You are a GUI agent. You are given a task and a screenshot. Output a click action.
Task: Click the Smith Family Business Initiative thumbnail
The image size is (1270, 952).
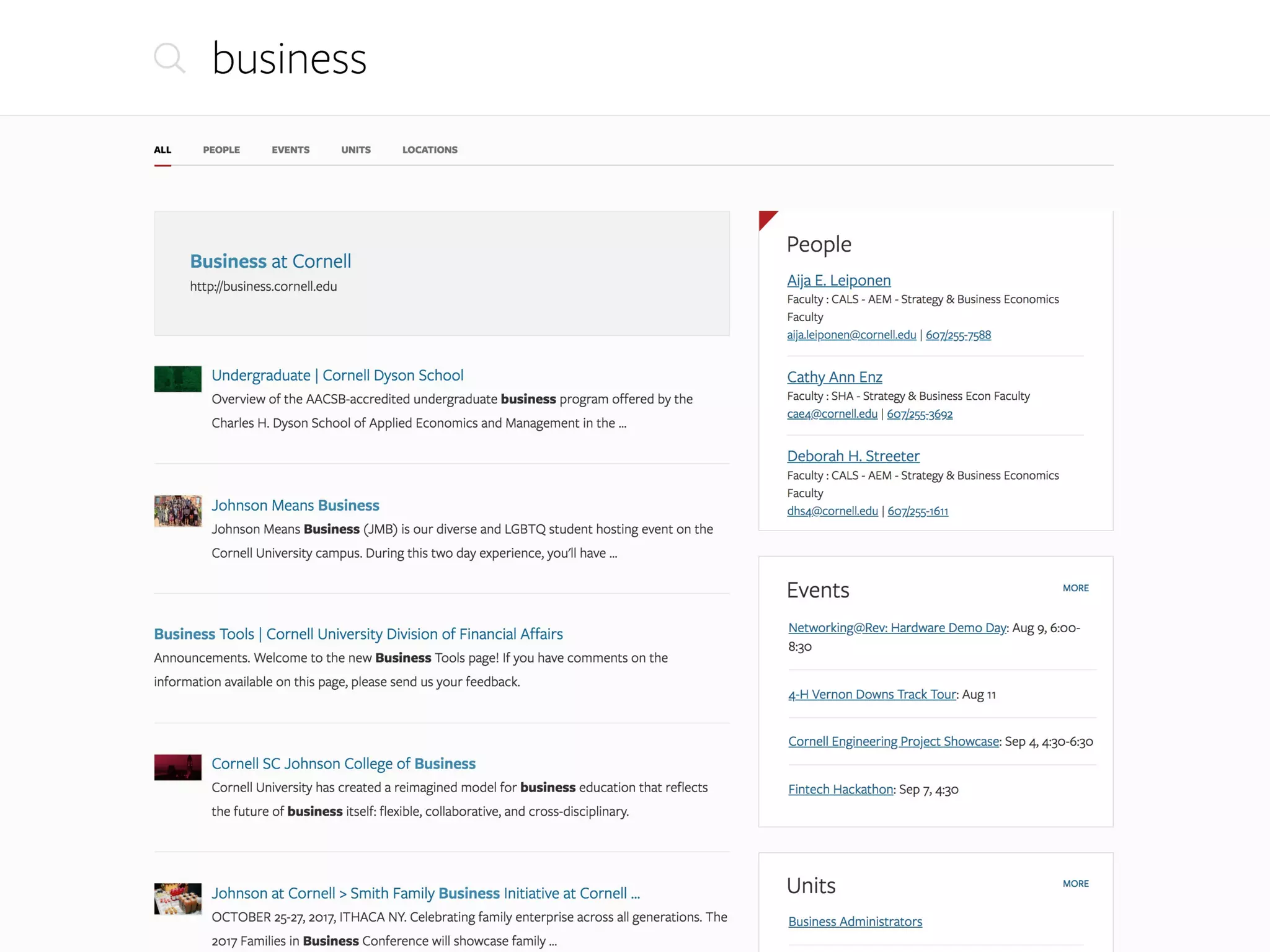(178, 899)
